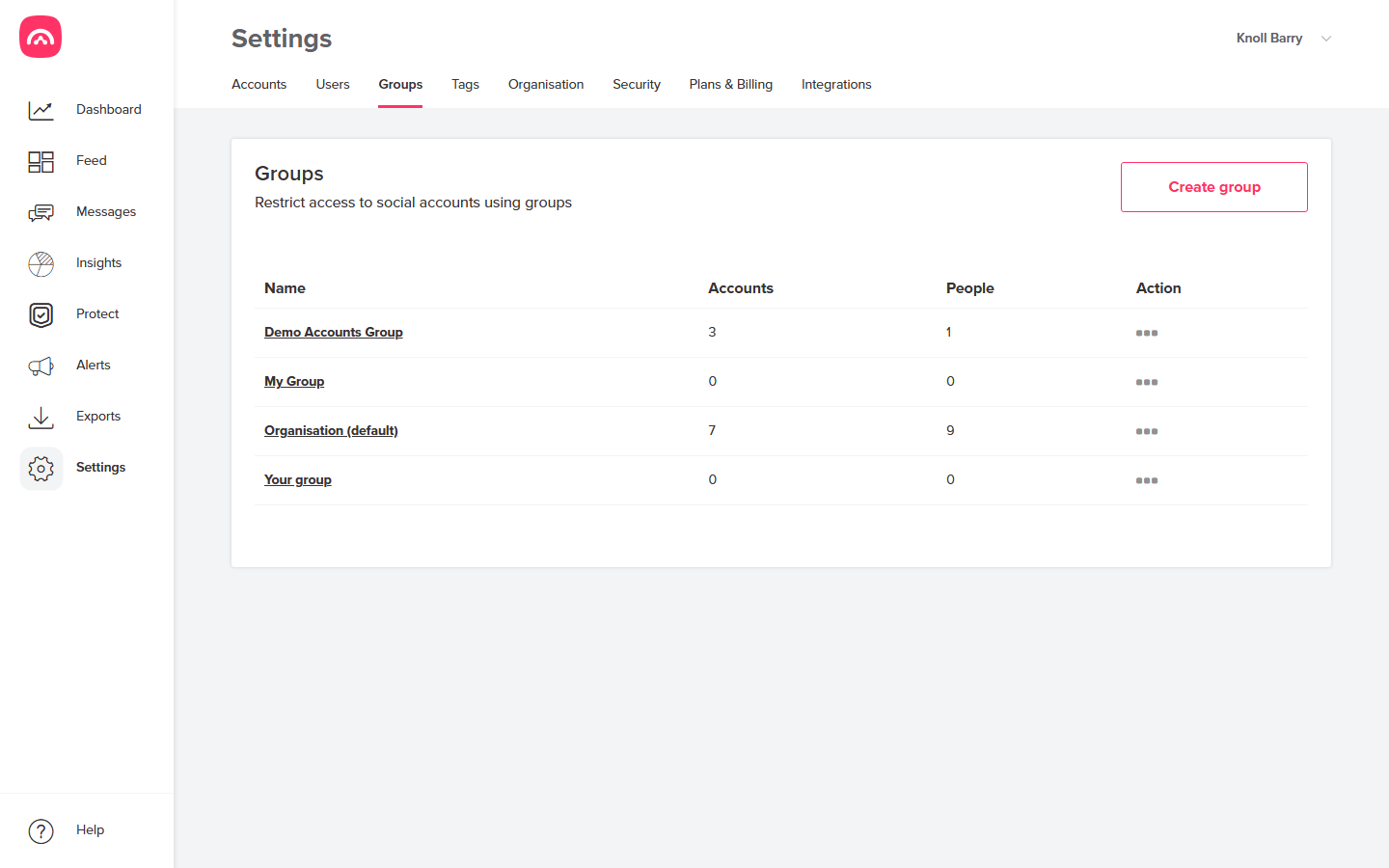Open actions menu for Demo Accounts Group
This screenshot has height=868, width=1389.
(x=1147, y=333)
